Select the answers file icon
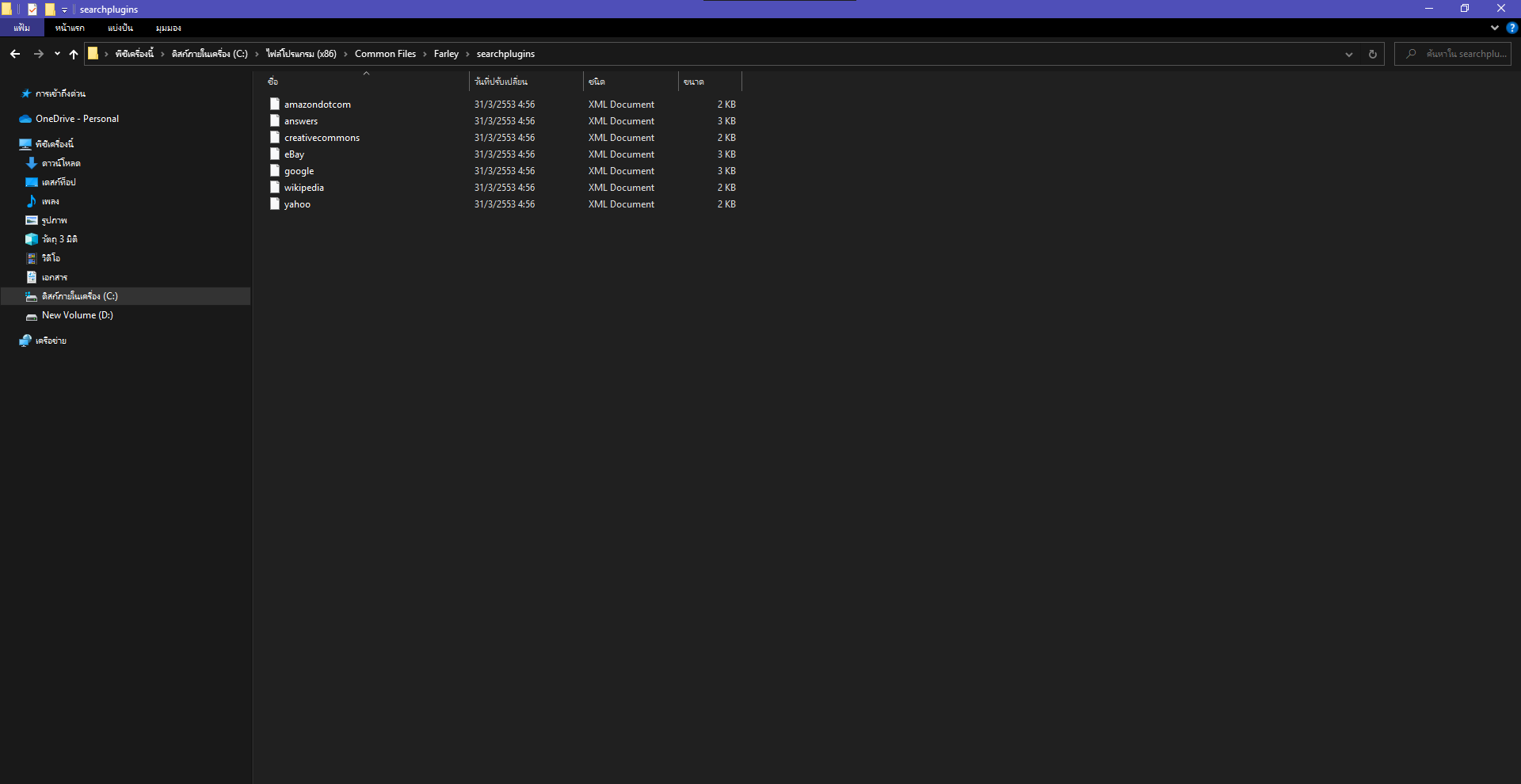This screenshot has width=1521, height=784. (x=275, y=121)
